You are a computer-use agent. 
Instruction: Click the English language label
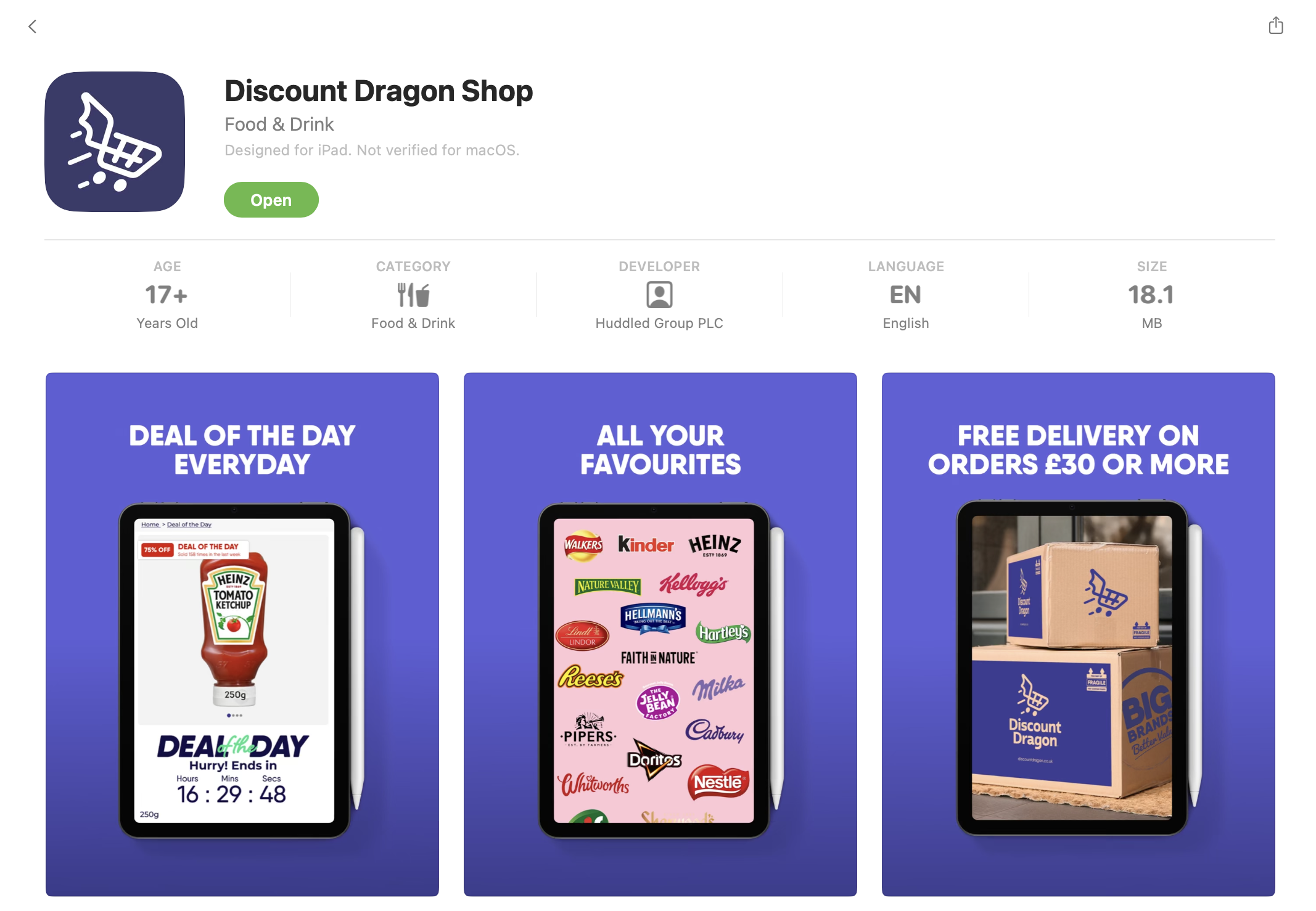click(x=905, y=323)
